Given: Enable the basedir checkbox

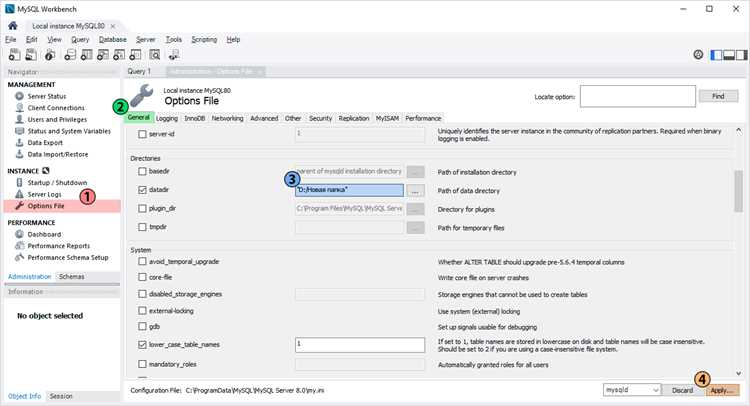Looking at the screenshot, I should 142,171.
